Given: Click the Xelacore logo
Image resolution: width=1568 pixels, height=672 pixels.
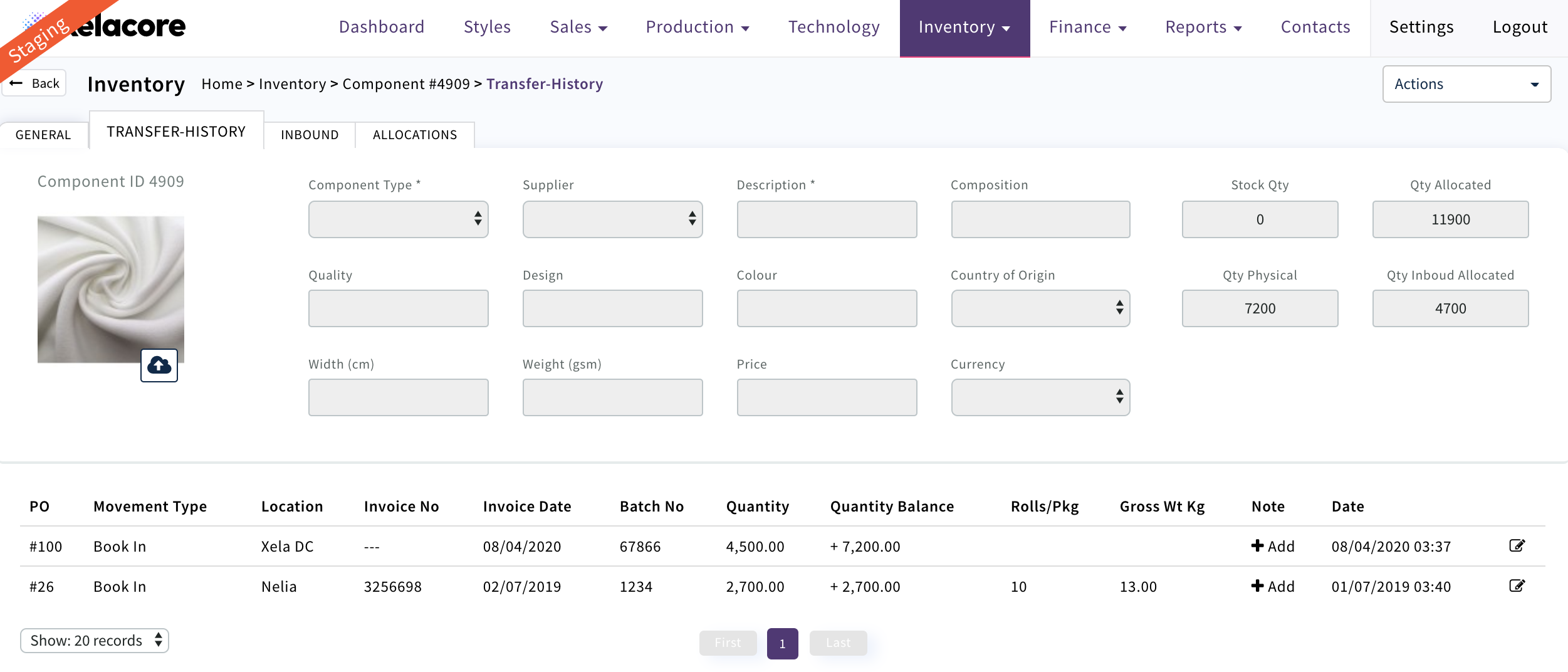Looking at the screenshot, I should pos(125,26).
